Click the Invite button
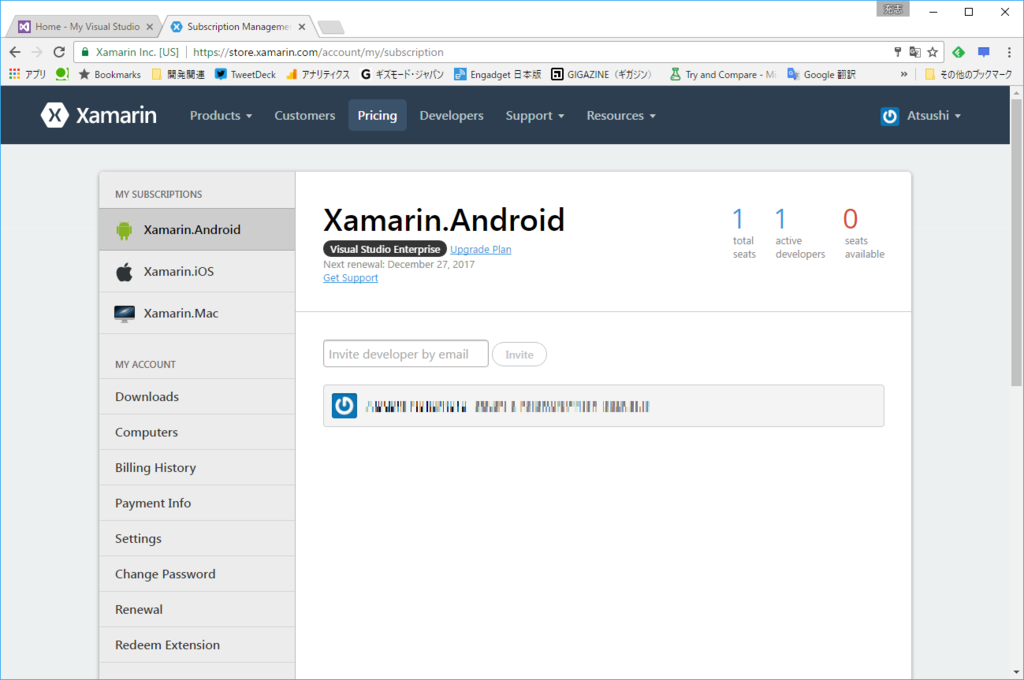Image resolution: width=1024 pixels, height=680 pixels. 519,355
